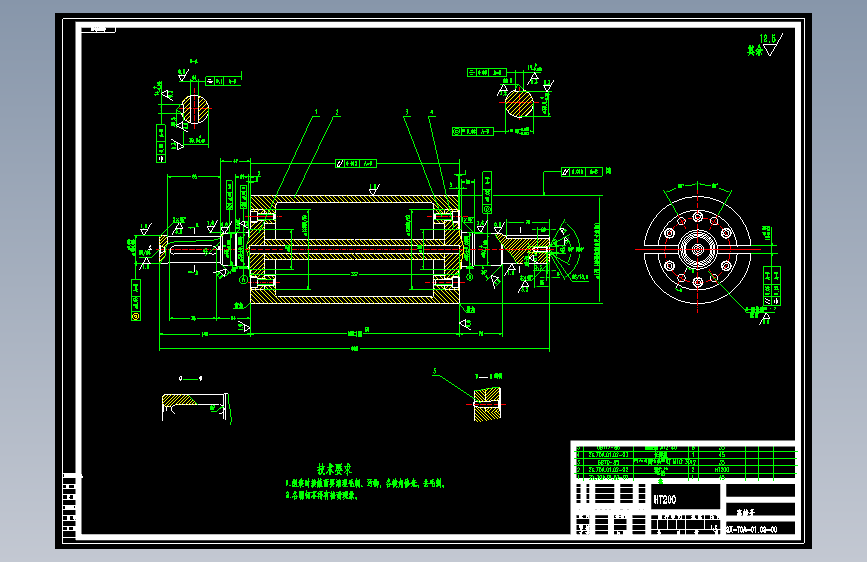
Task: Click the HT200 material label in title block
Action: [665, 499]
